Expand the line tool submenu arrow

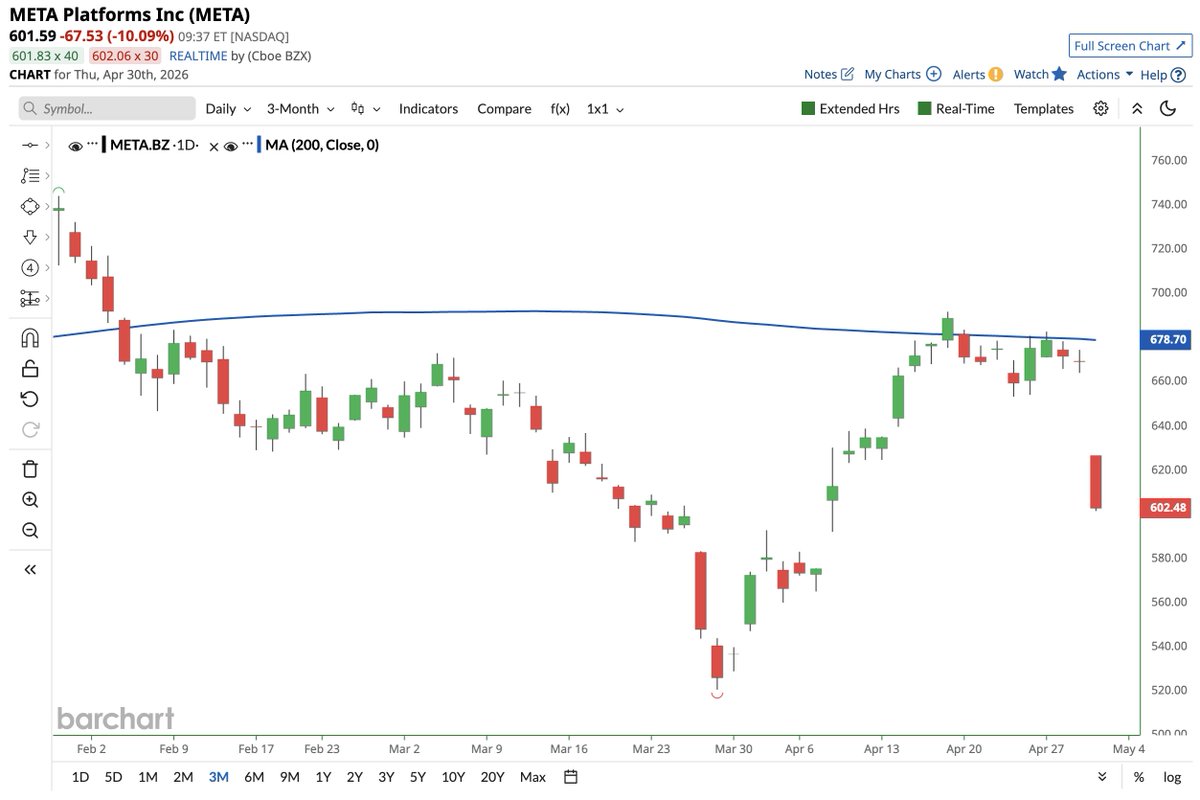pos(46,145)
